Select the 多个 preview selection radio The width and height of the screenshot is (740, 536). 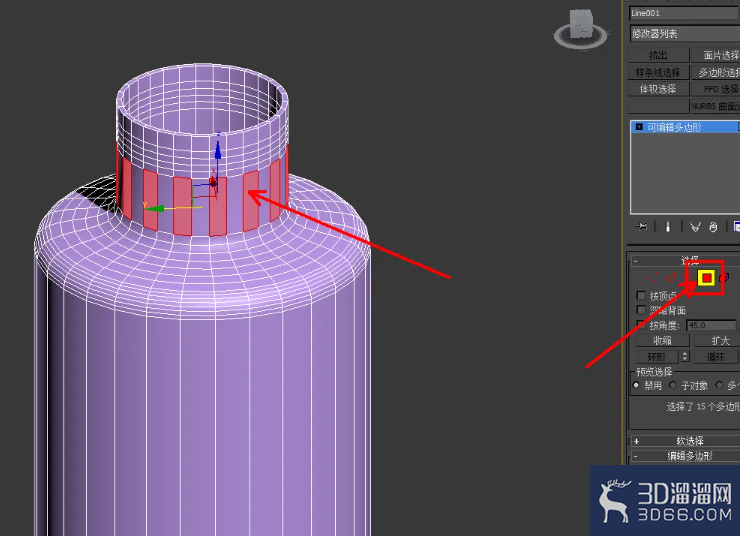[719, 385]
